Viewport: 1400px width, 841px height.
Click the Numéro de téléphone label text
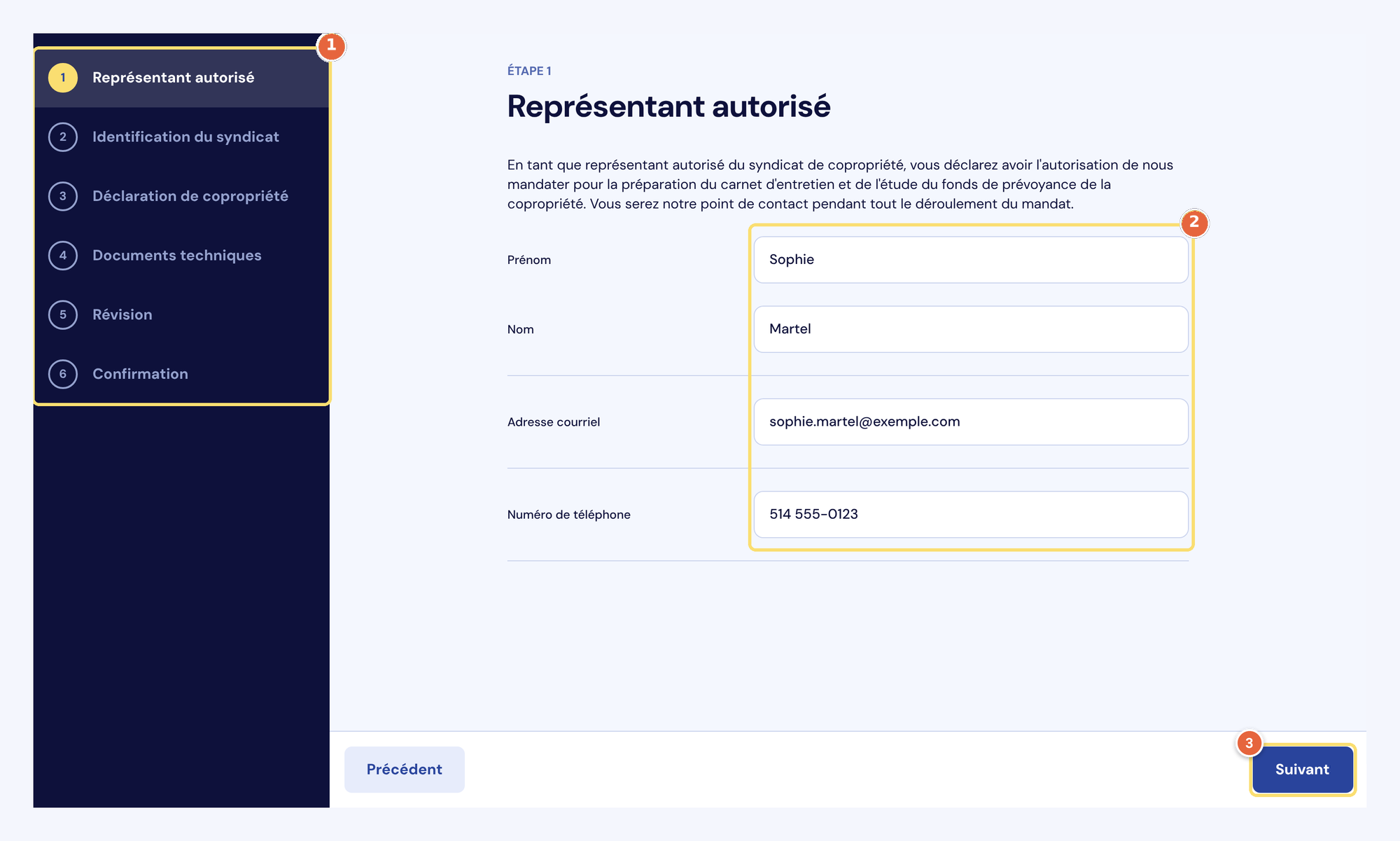(x=569, y=515)
